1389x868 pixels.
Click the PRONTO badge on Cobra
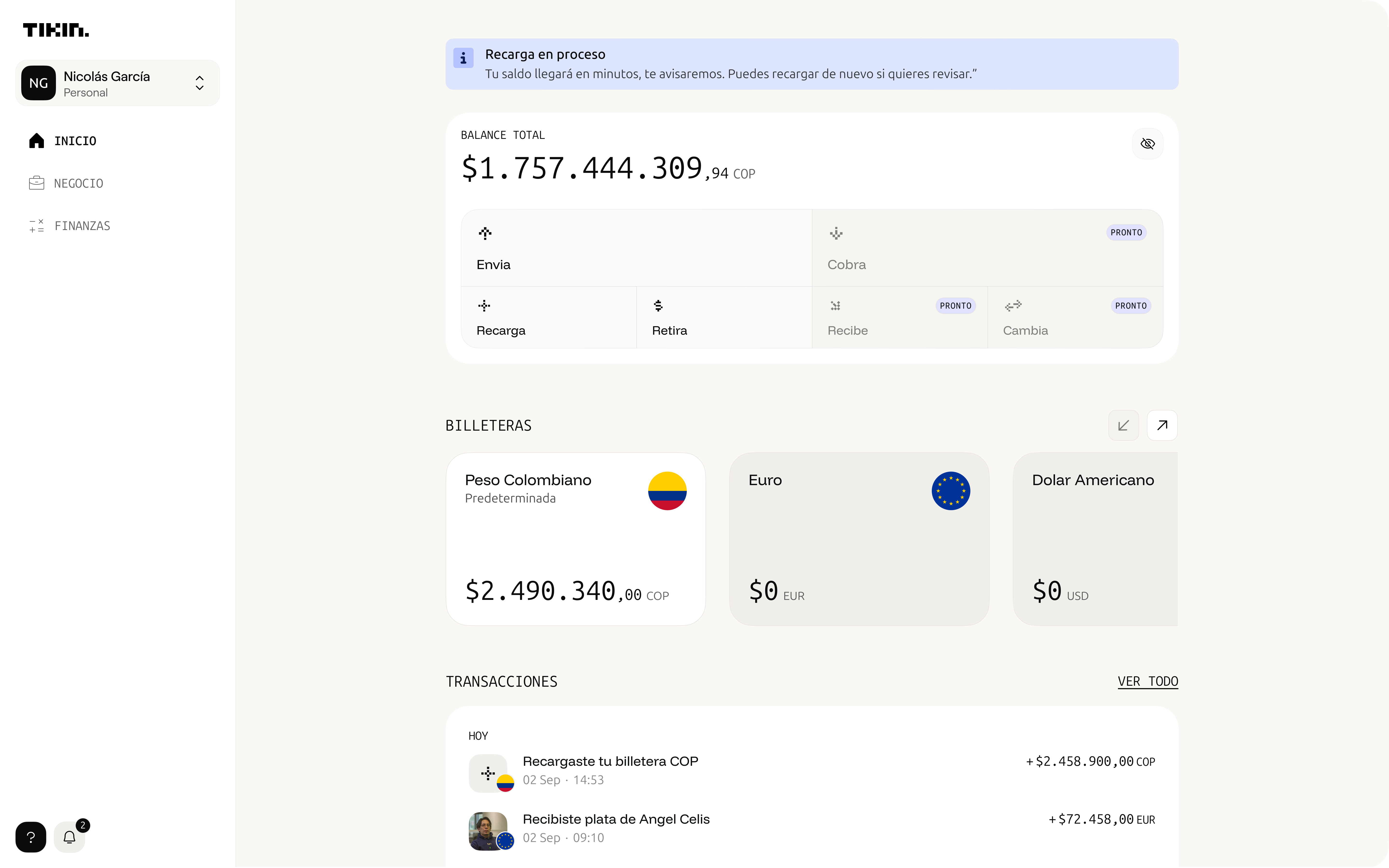pyautogui.click(x=1126, y=232)
